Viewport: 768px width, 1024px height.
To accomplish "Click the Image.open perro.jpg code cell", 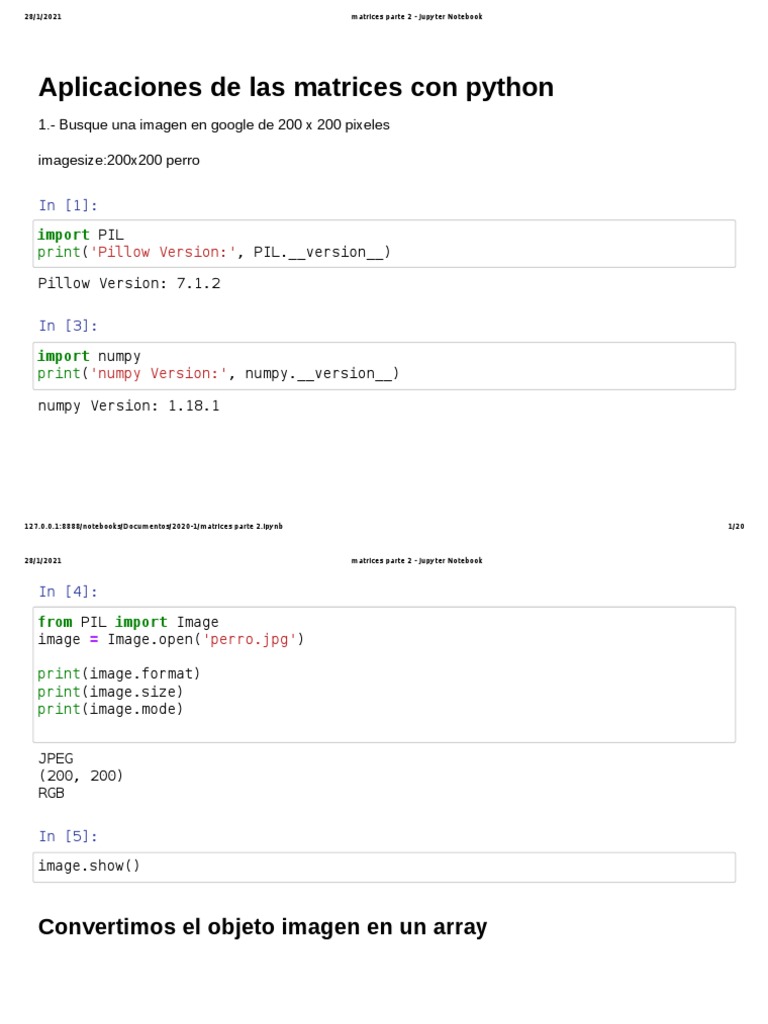I will click(384, 675).
